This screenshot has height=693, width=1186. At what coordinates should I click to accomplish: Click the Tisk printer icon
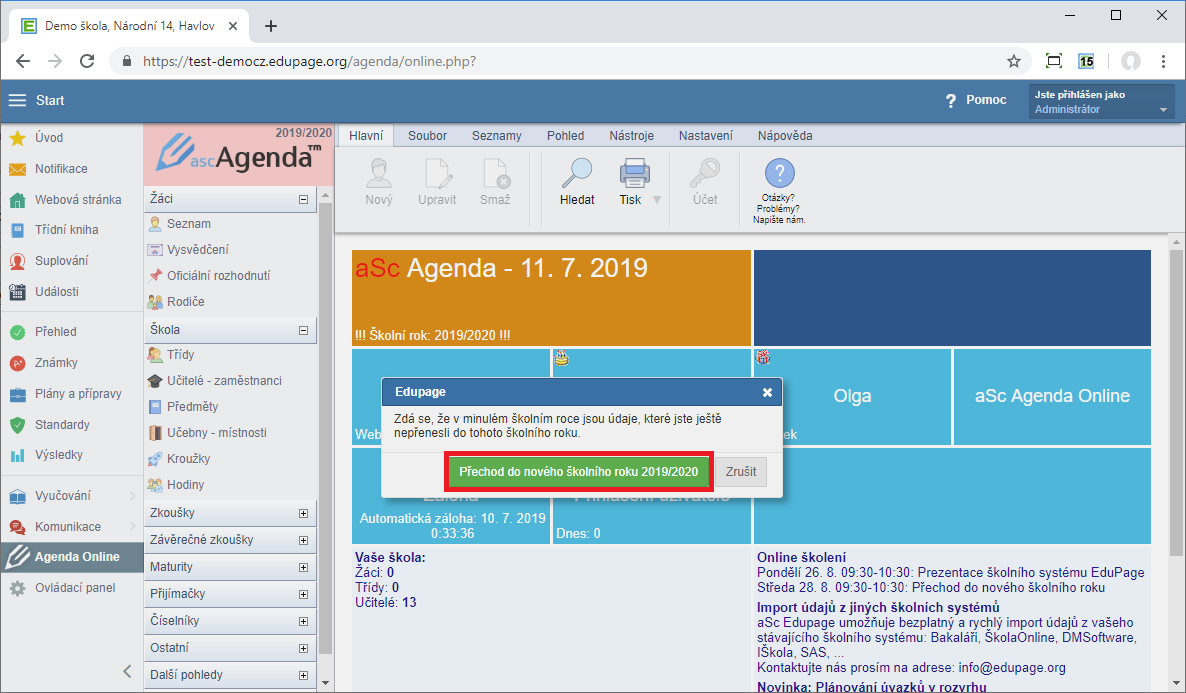(x=635, y=173)
